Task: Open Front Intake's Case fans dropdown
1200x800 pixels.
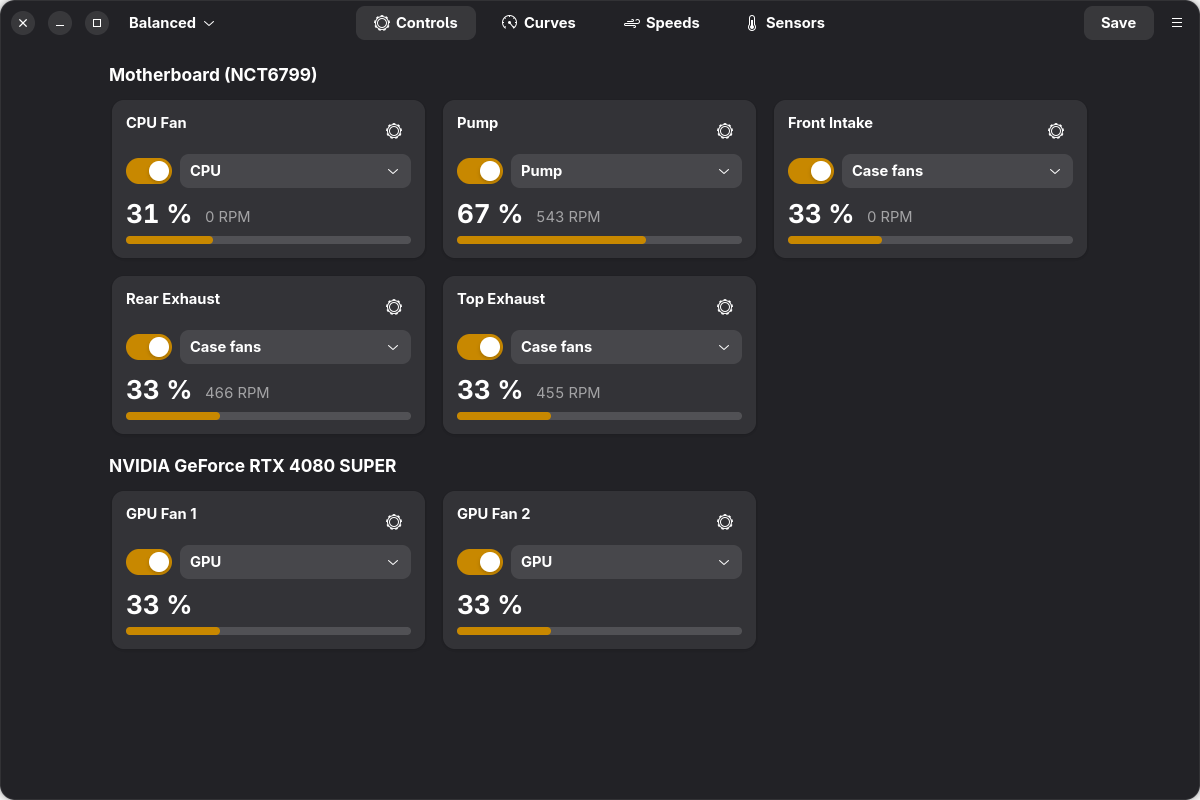Action: click(x=957, y=171)
